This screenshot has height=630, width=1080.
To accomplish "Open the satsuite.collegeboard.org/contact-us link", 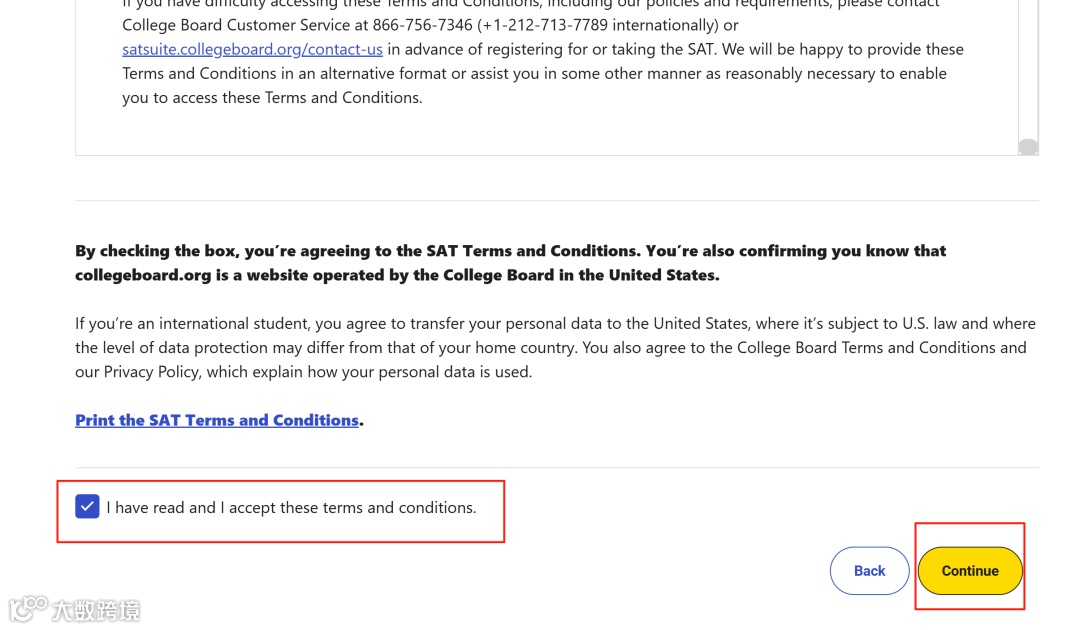I will (252, 49).
